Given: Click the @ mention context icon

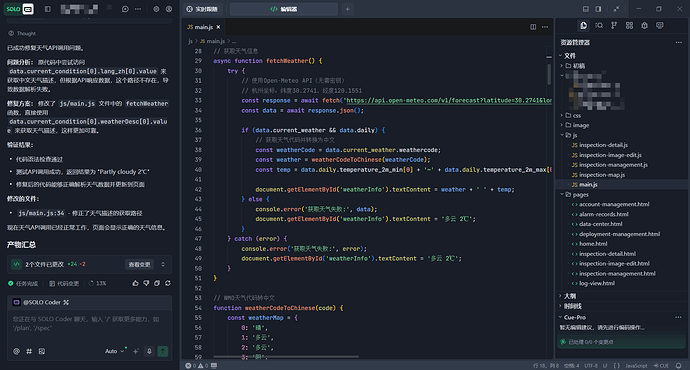Looking at the screenshot, I should (x=16, y=351).
